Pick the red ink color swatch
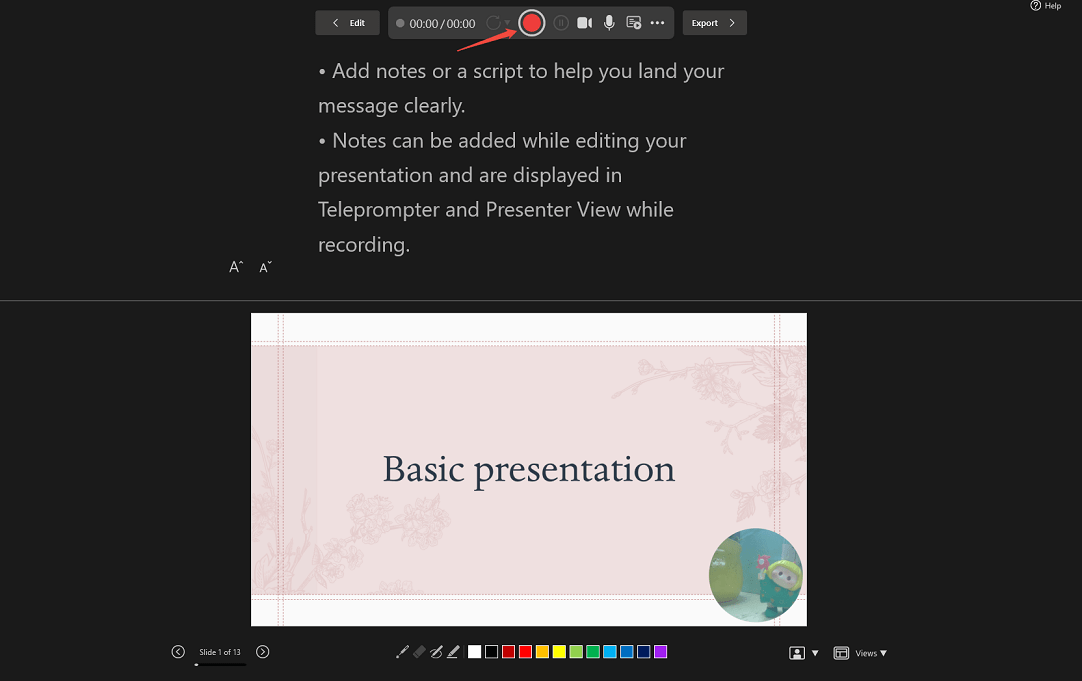The image size is (1082, 681). pos(525,651)
